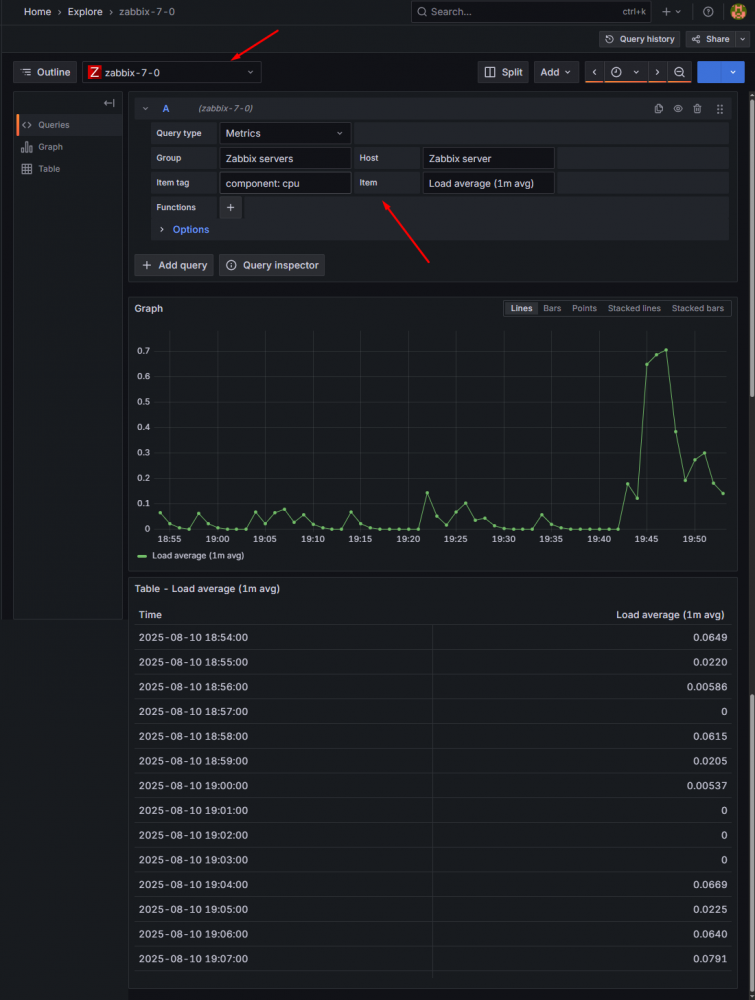Select Bars graph style

(552, 309)
